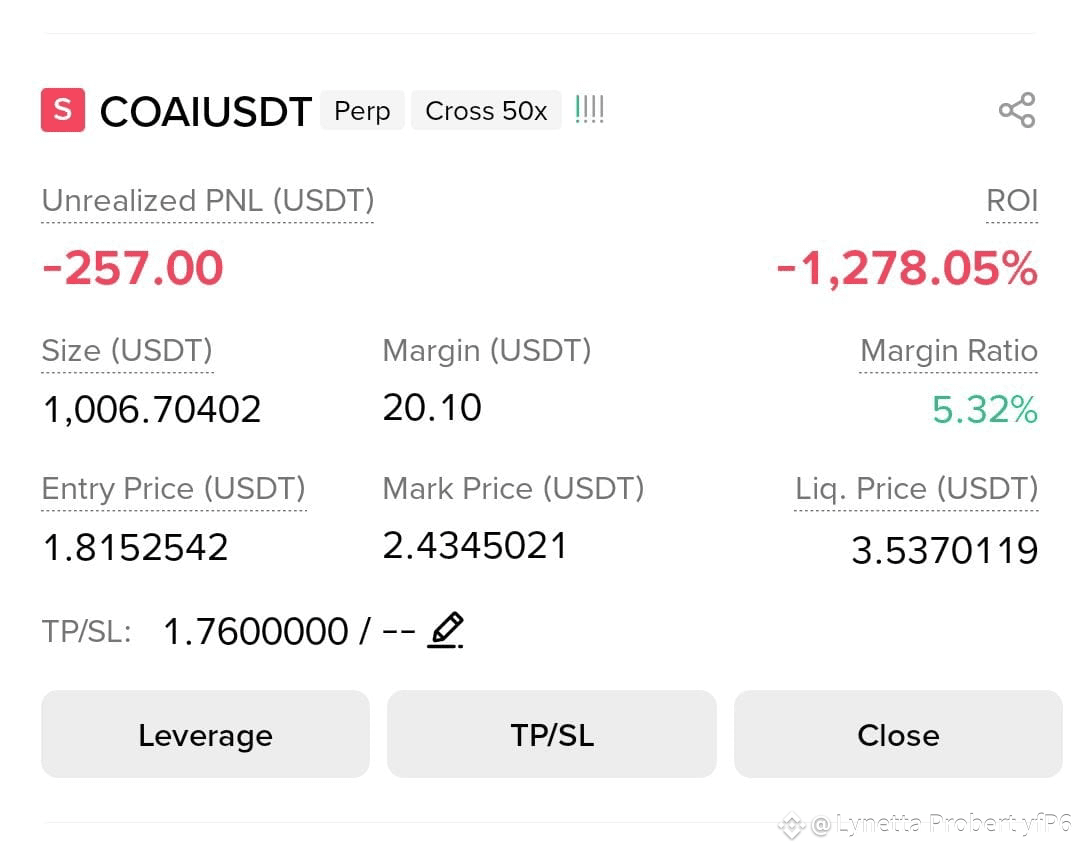Edit TP/SL using the pencil icon
Screen dimensions: 1080x851
coord(446,630)
